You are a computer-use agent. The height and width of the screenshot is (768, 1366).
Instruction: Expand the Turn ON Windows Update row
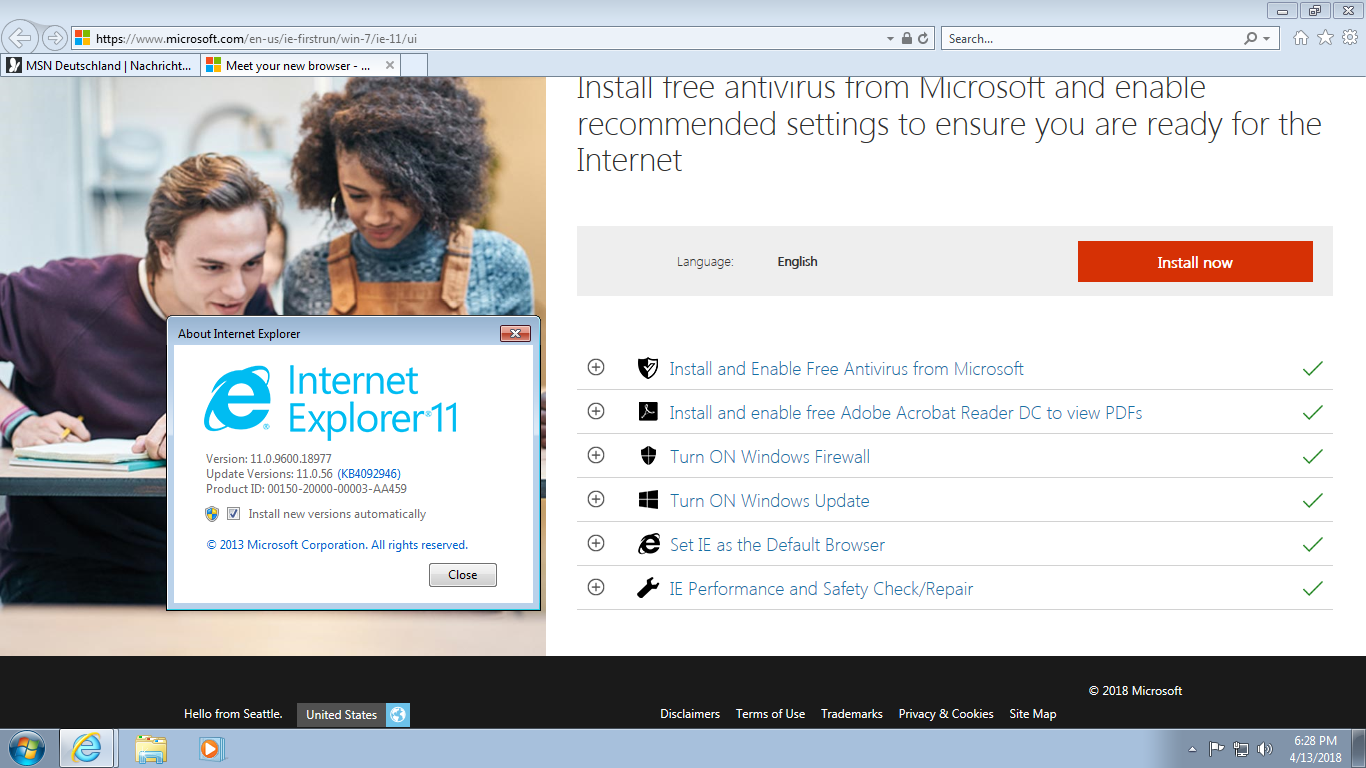click(596, 499)
